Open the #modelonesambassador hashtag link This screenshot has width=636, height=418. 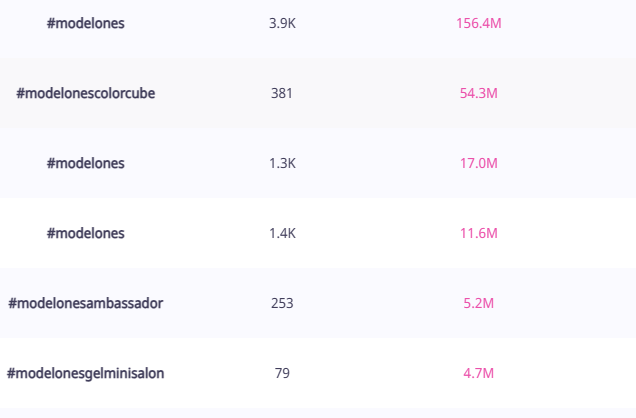point(86,303)
